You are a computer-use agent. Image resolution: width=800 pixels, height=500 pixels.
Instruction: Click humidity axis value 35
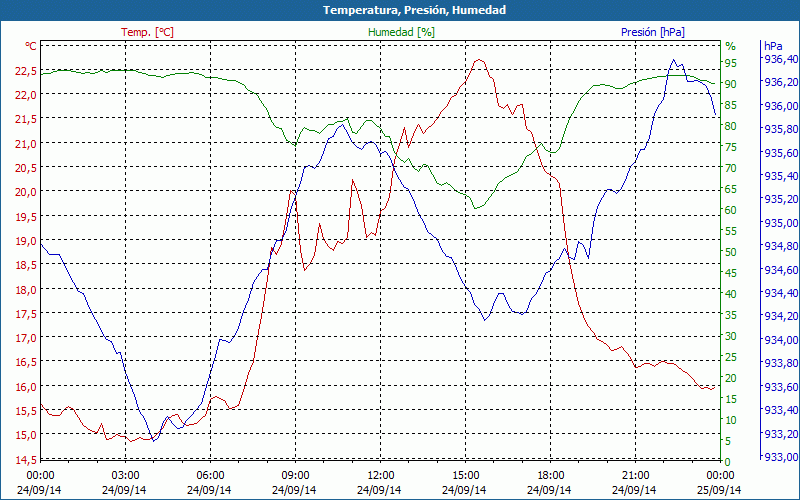[731, 315]
